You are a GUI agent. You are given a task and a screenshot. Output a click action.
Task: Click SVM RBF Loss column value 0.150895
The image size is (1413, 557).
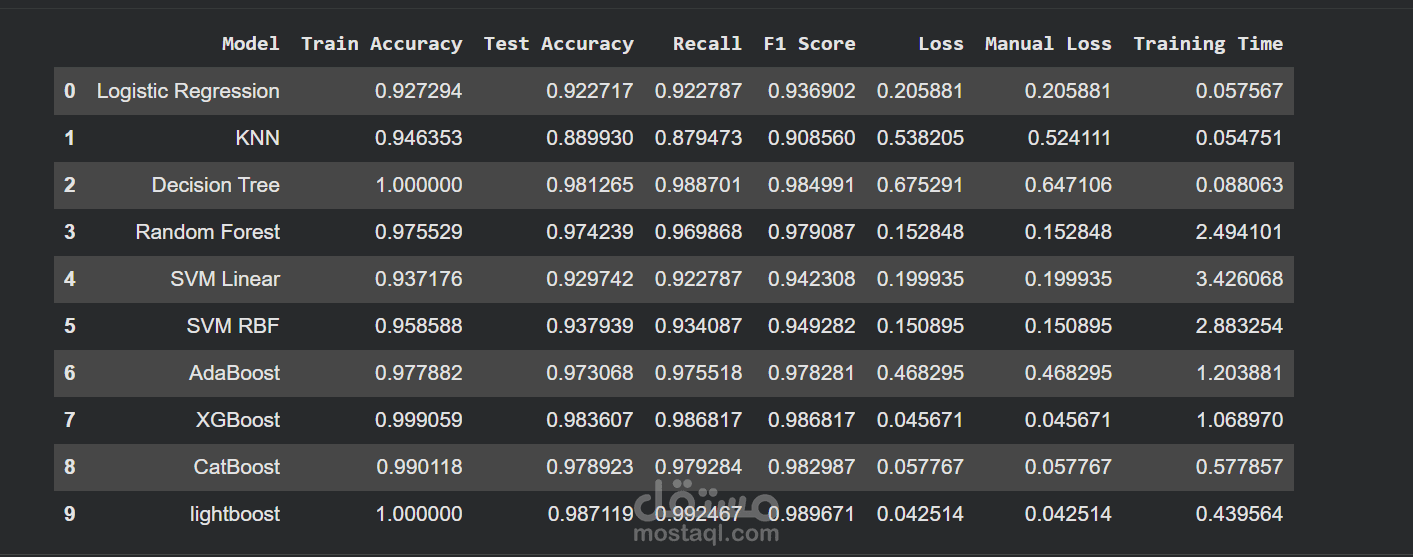click(921, 326)
